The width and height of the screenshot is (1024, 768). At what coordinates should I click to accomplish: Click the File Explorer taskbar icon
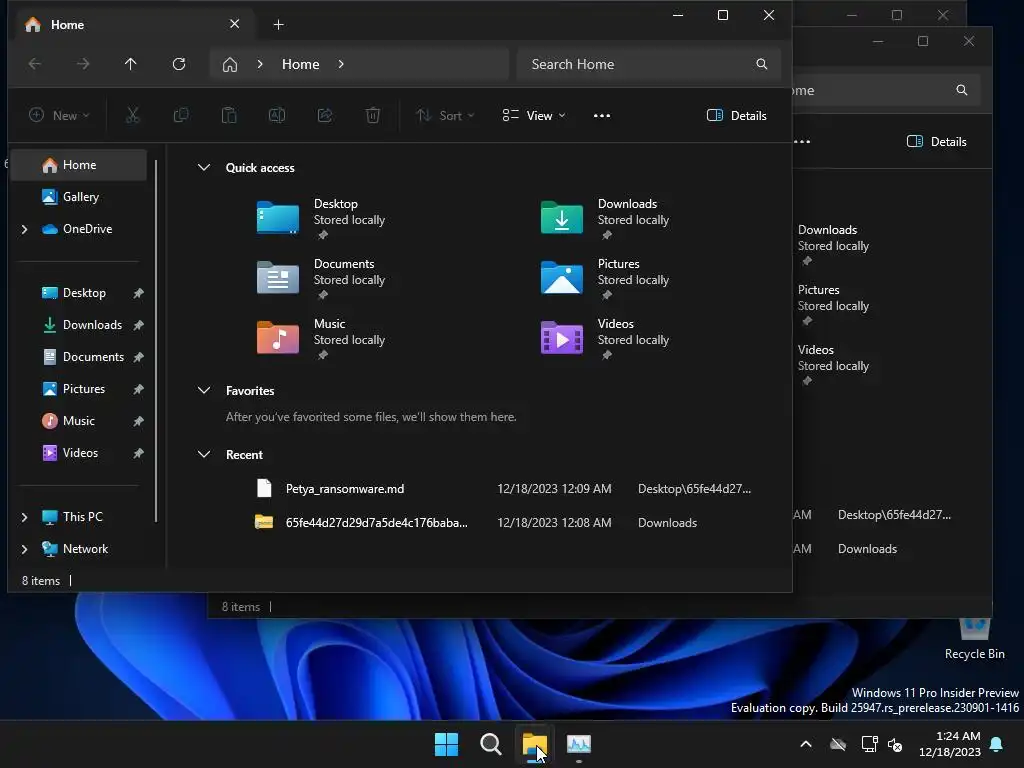[x=535, y=744]
